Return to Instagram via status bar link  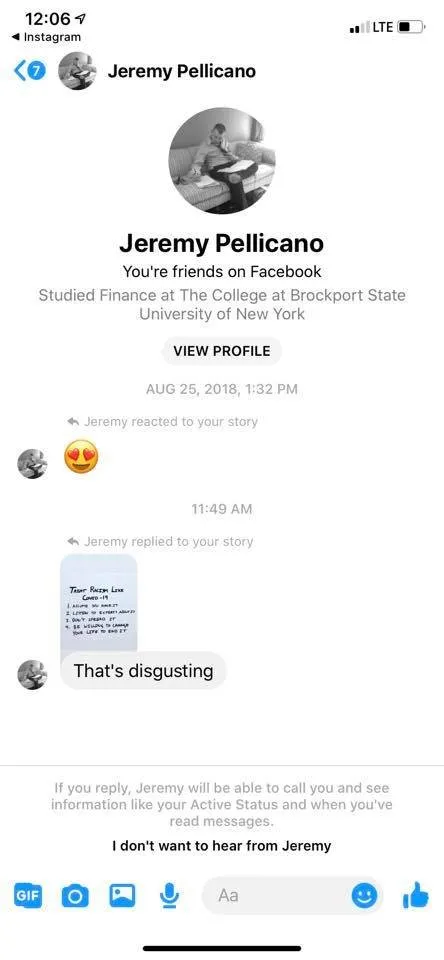[47, 37]
